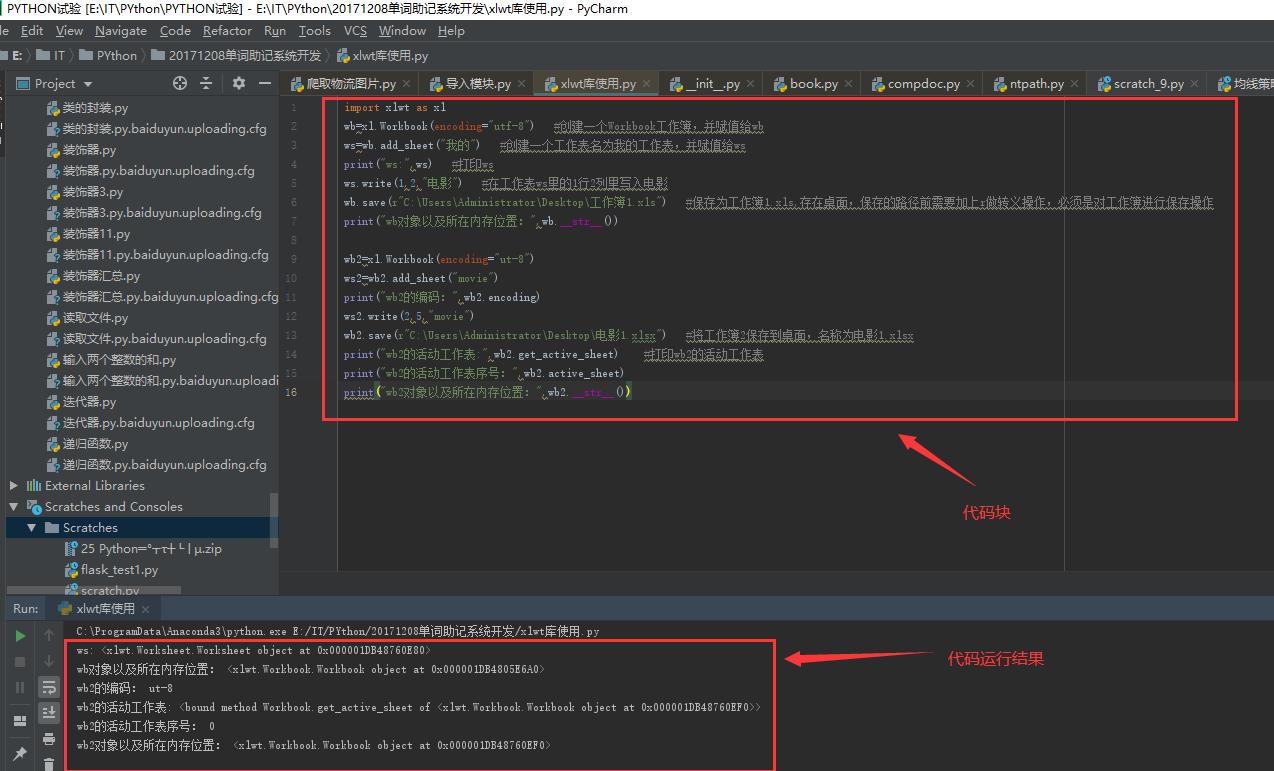Viewport: 1274px width, 771px height.
Task: Click the PYthon breadcrumb in navigation bar
Action: [116, 56]
